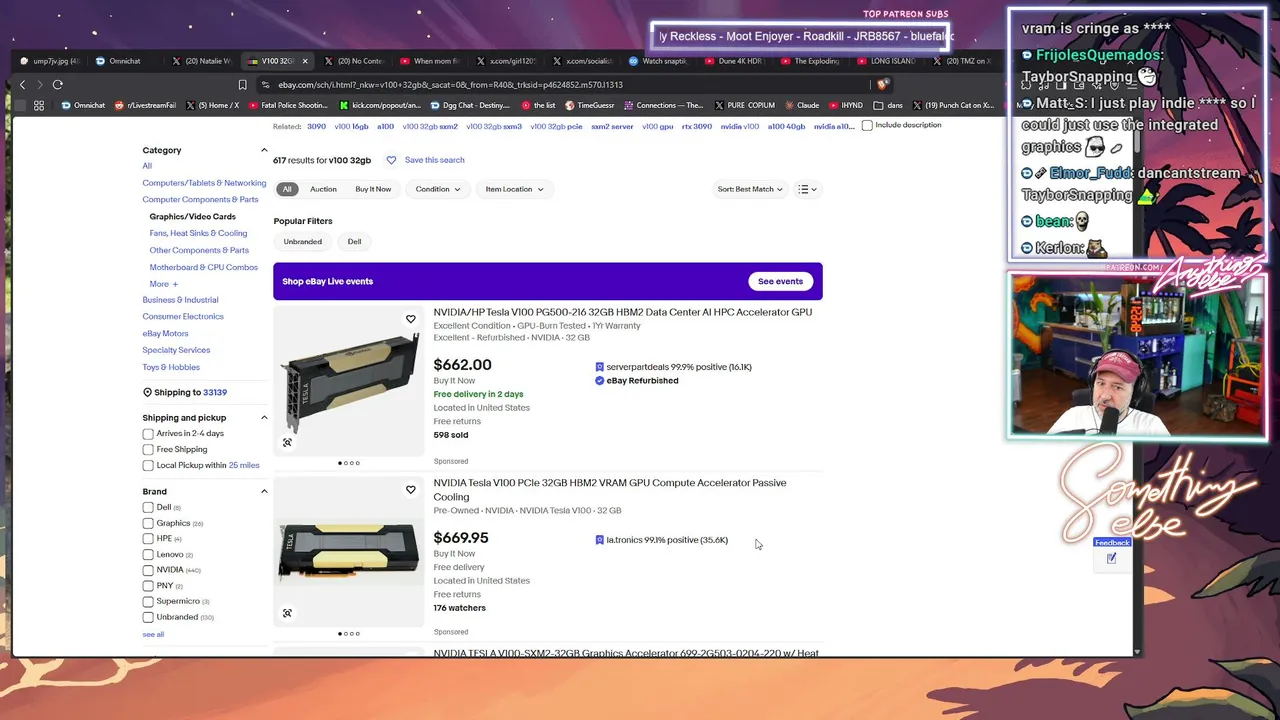1280x720 pixels.
Task: Select the Buy It Now filter
Action: tap(373, 189)
